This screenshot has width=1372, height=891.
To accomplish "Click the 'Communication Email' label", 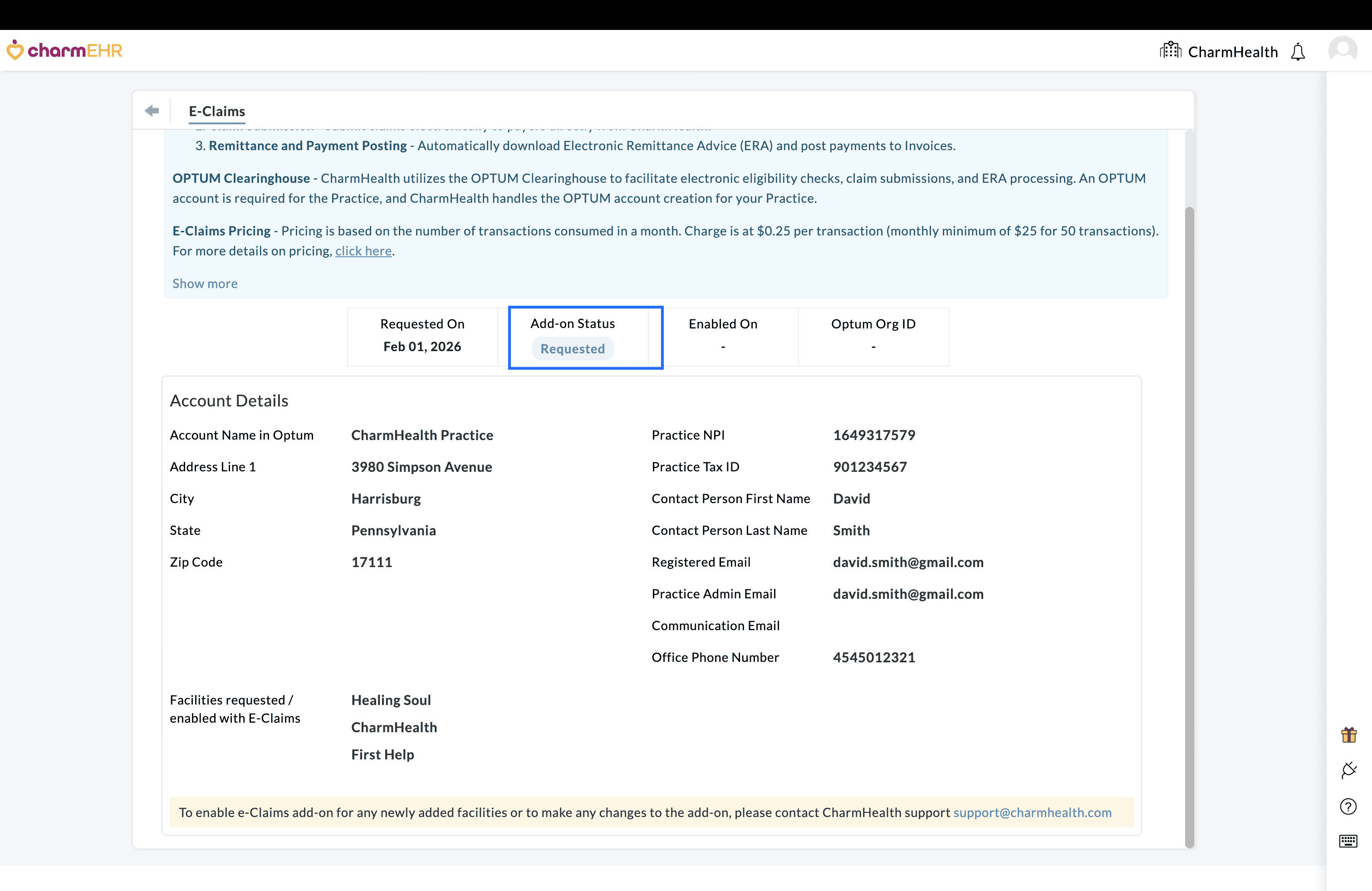I will click(715, 625).
